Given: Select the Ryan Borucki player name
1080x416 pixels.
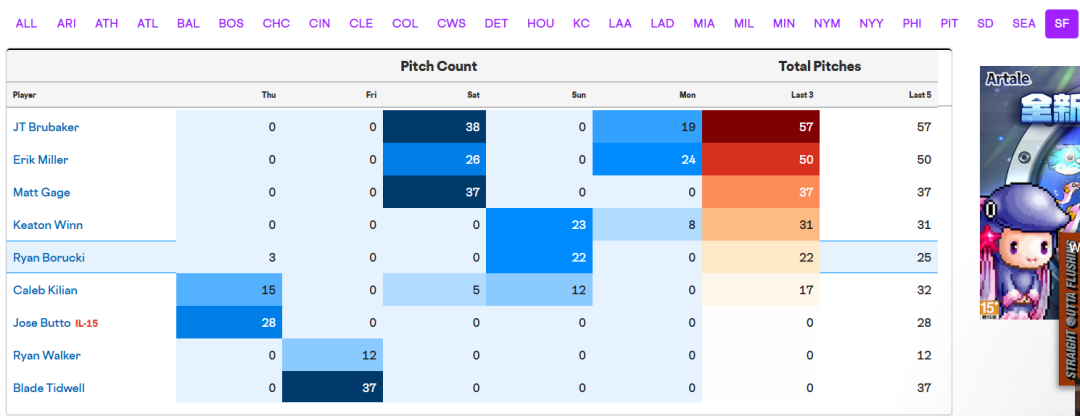Looking at the screenshot, I should tap(48, 257).
